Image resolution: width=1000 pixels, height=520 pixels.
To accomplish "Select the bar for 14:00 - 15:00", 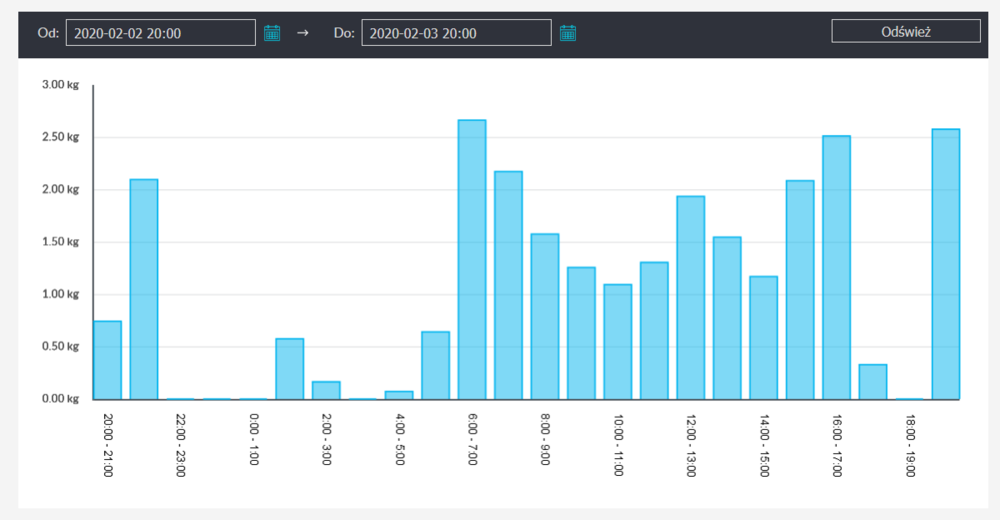I will [763, 338].
